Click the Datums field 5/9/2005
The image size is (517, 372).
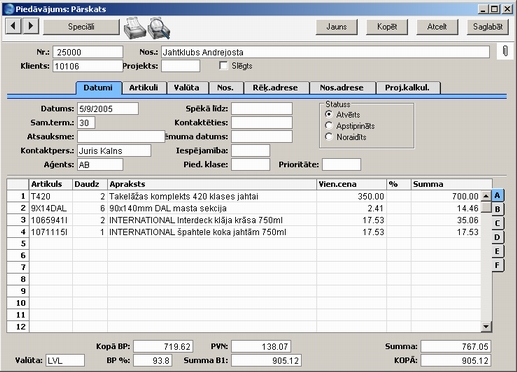[108, 109]
